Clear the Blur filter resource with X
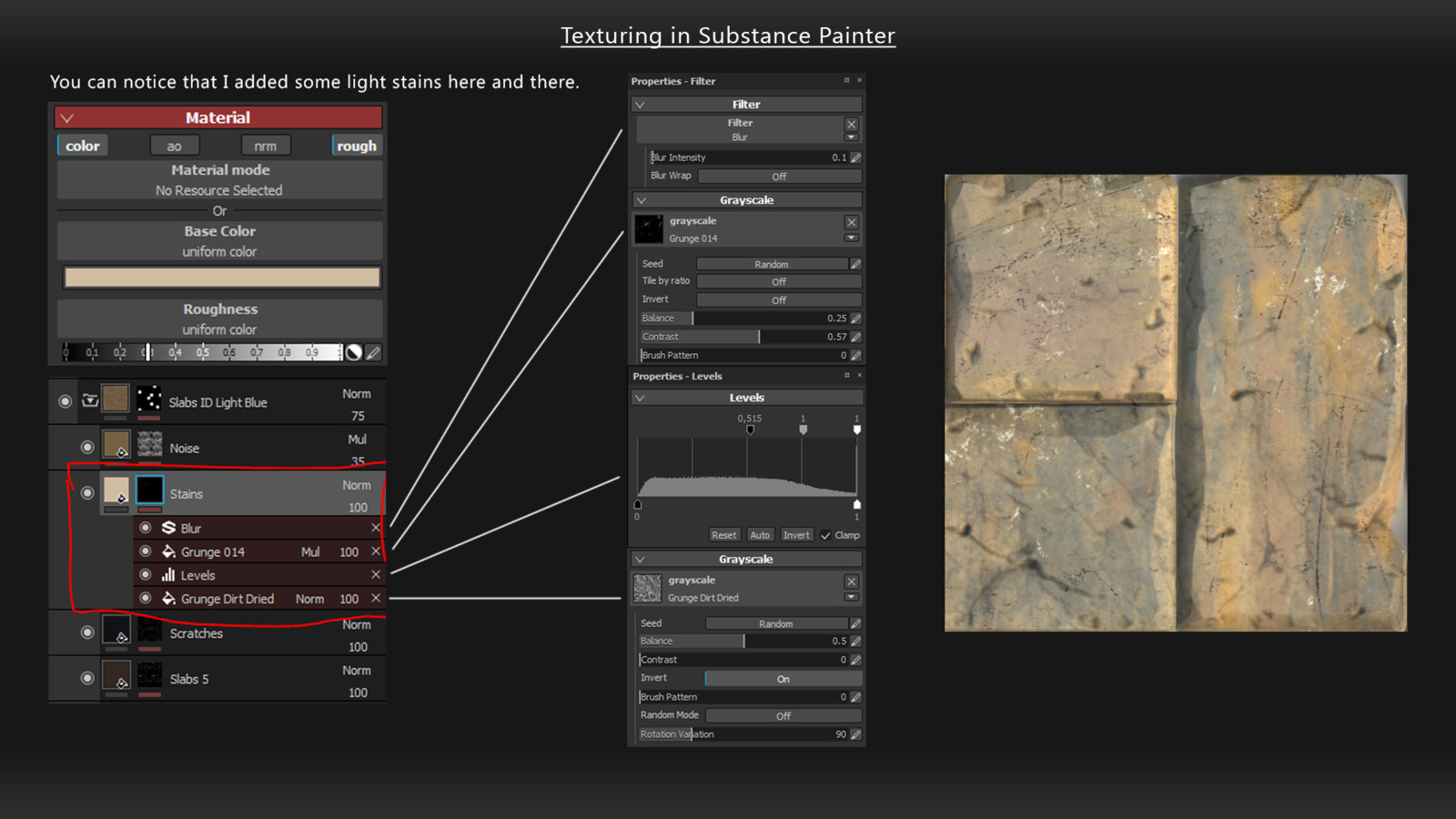The width and height of the screenshot is (1456, 819). tap(852, 125)
